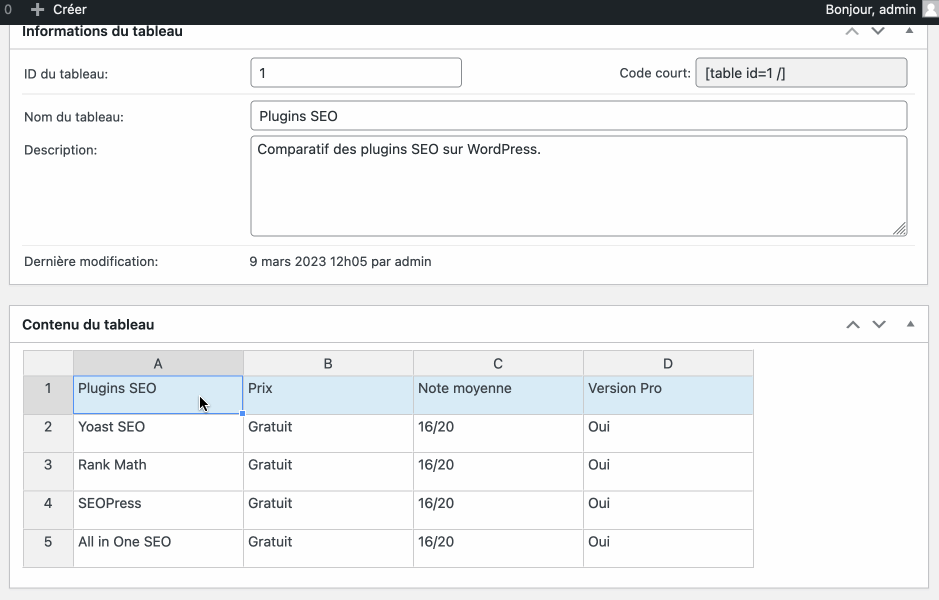Select '16/20' cell in Rank Math row

pos(498,471)
